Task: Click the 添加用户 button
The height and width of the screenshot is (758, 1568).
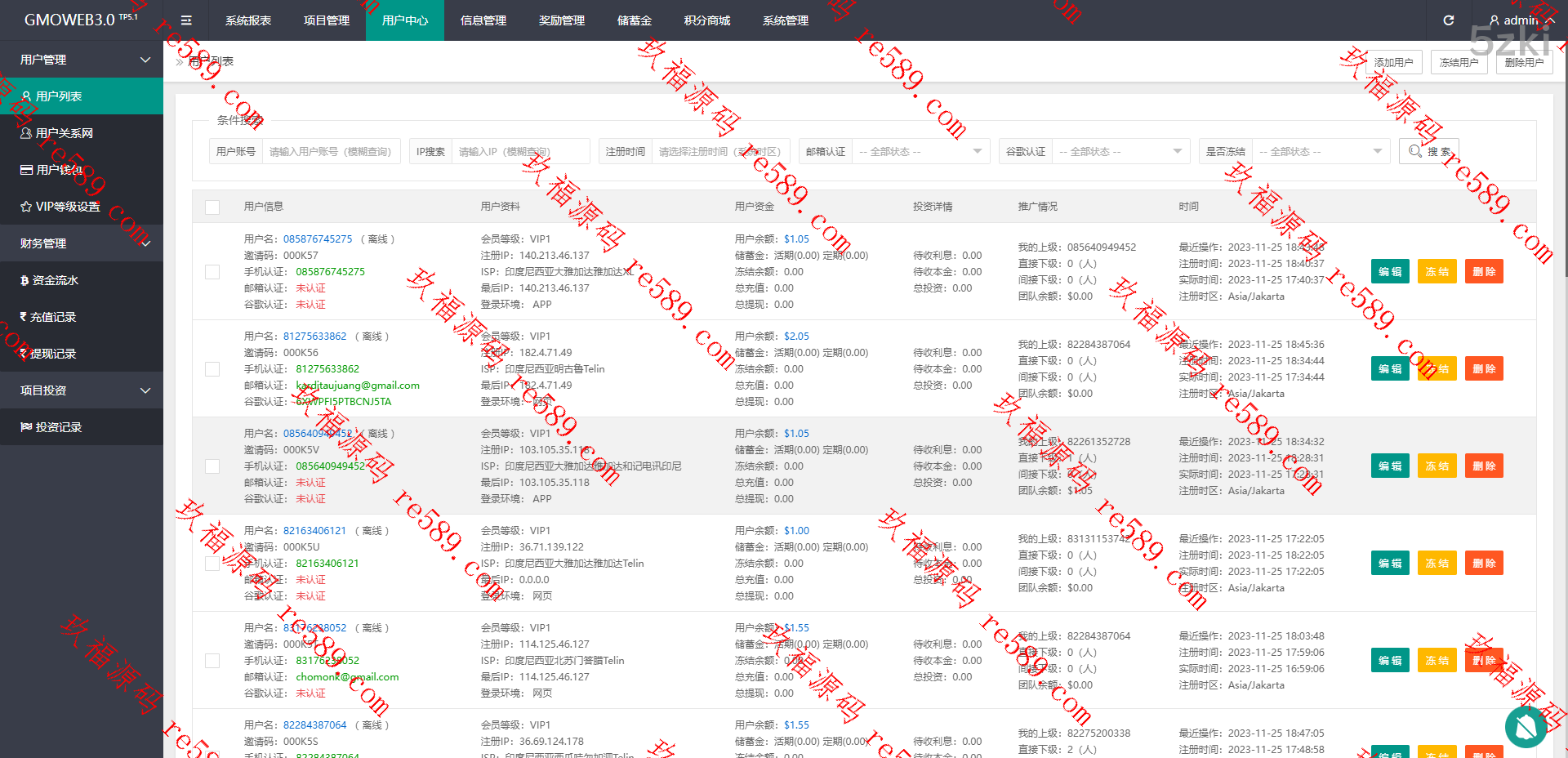Action: [x=1393, y=62]
